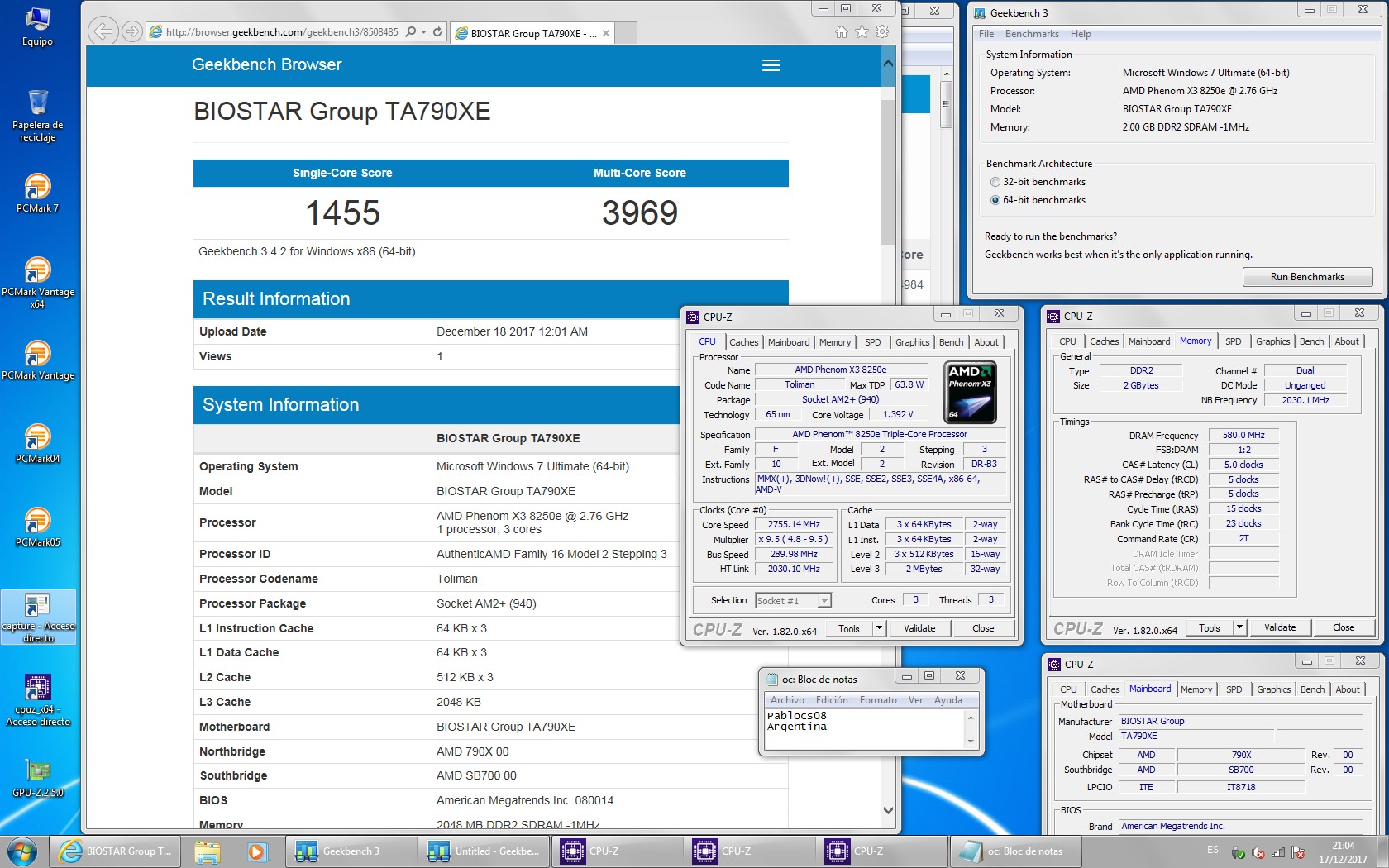Screen dimensions: 1389x868
Task: Switch to Memory tab in CPU-Z Mainboard window
Action: tap(1196, 689)
